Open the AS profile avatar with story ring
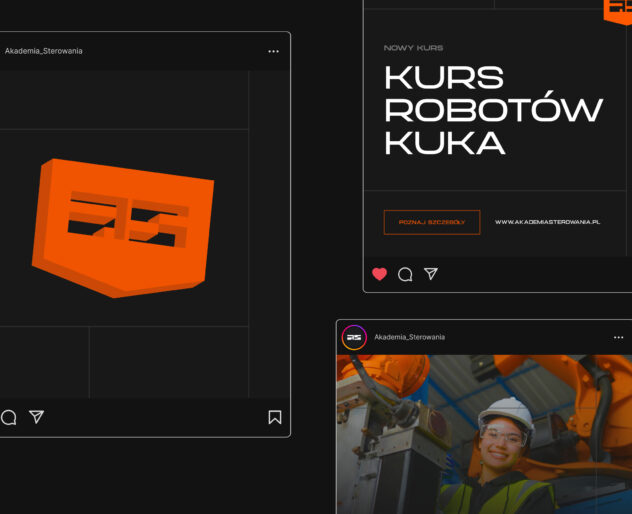The width and height of the screenshot is (632, 514). coord(354,337)
